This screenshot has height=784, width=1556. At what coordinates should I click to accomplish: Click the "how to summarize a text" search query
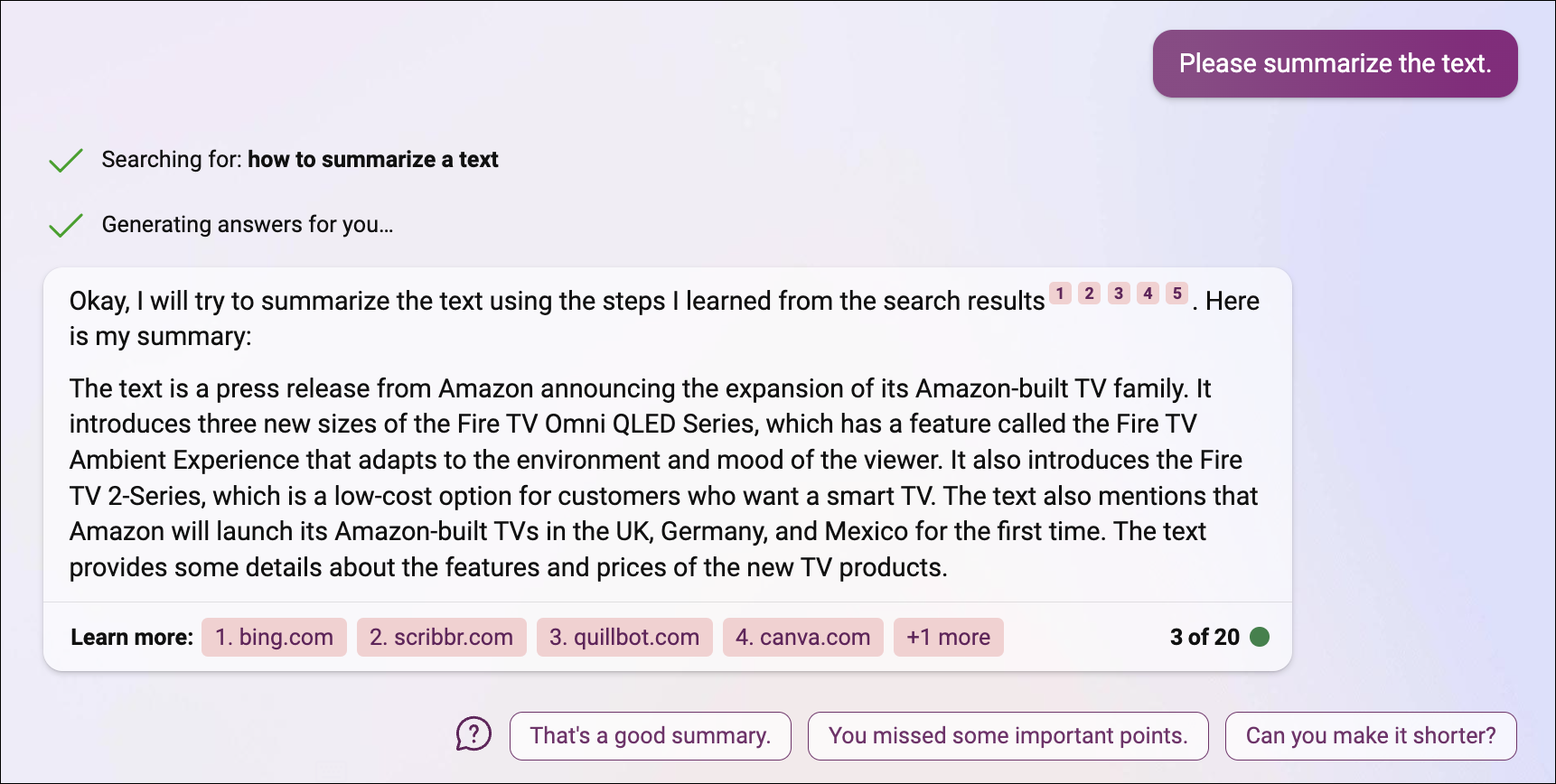[373, 160]
